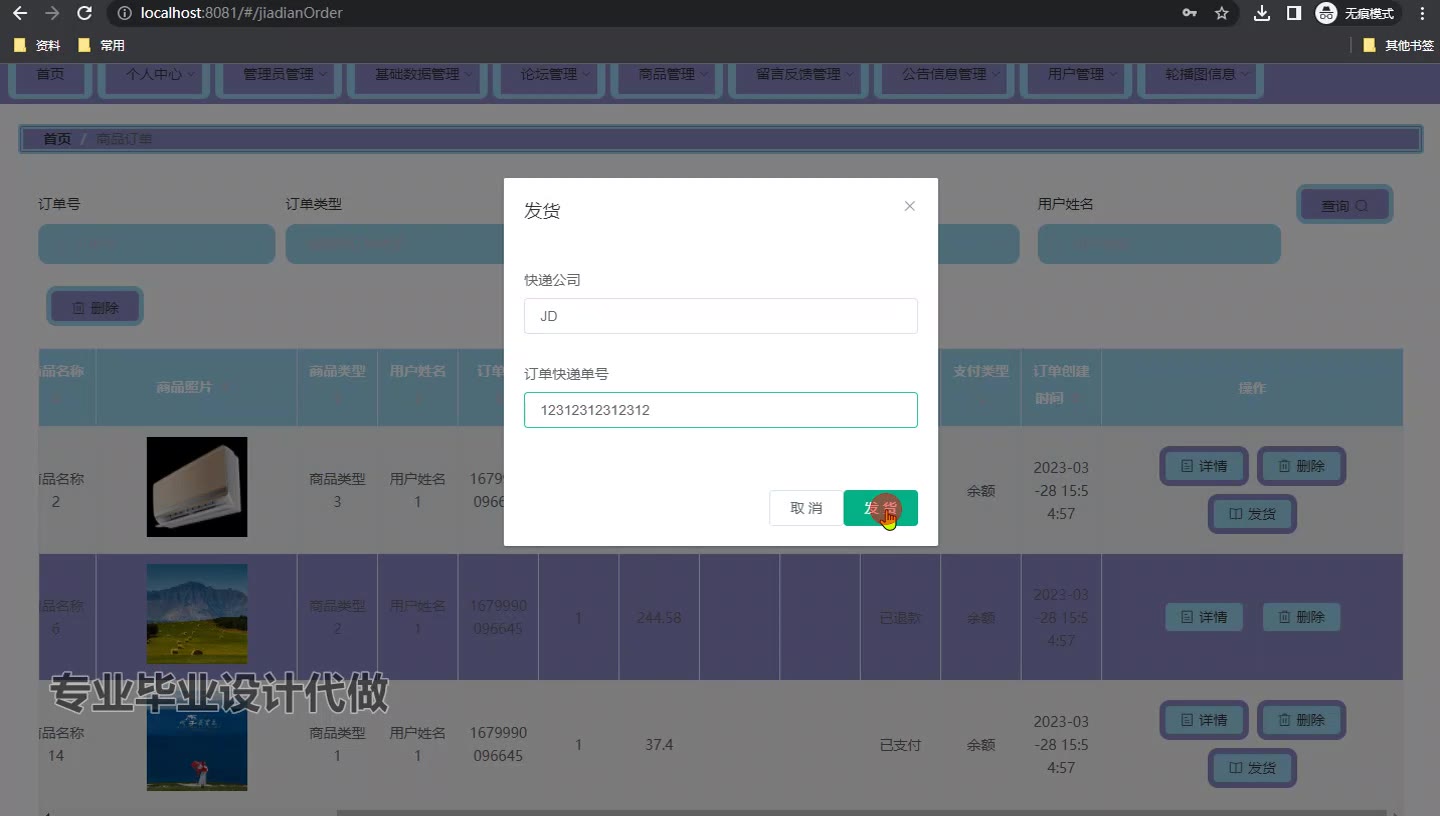Open the mountain meadow product thumbnail
The image size is (1440, 816).
197,614
